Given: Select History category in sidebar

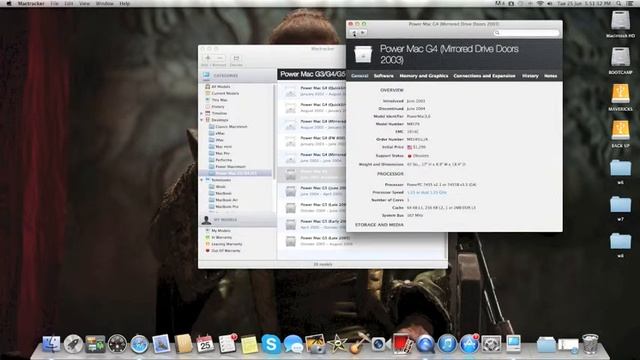Looking at the screenshot, I should point(218,107).
